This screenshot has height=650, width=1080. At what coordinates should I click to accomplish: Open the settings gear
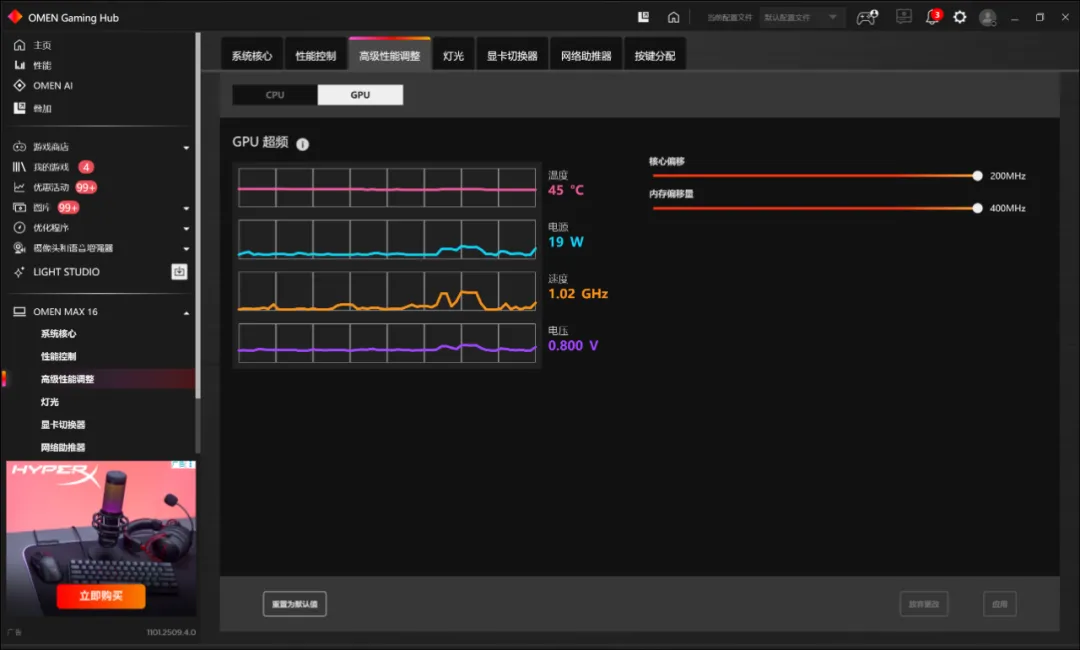[959, 17]
